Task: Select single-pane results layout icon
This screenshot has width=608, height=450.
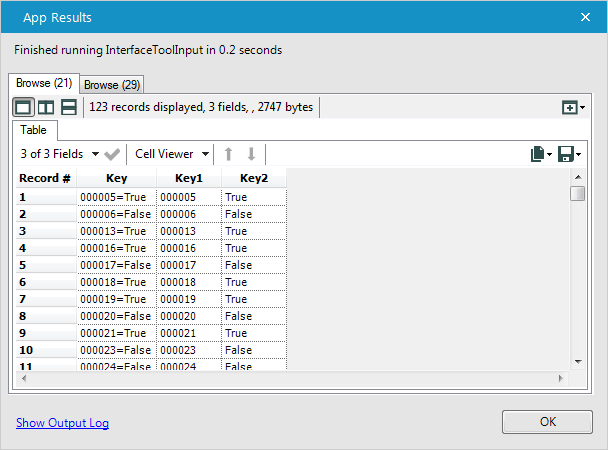Action: click(23, 107)
